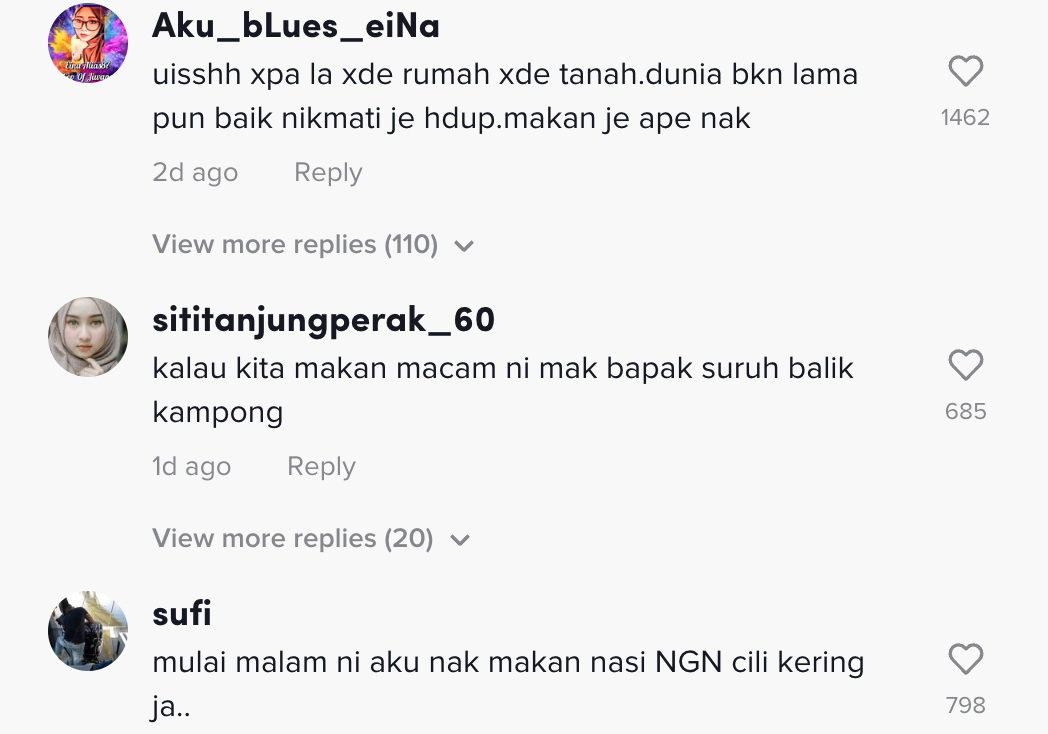The height and width of the screenshot is (734, 1048).
Task: Select sufi's 'mulai malam ni' comment text
Action: click(509, 685)
